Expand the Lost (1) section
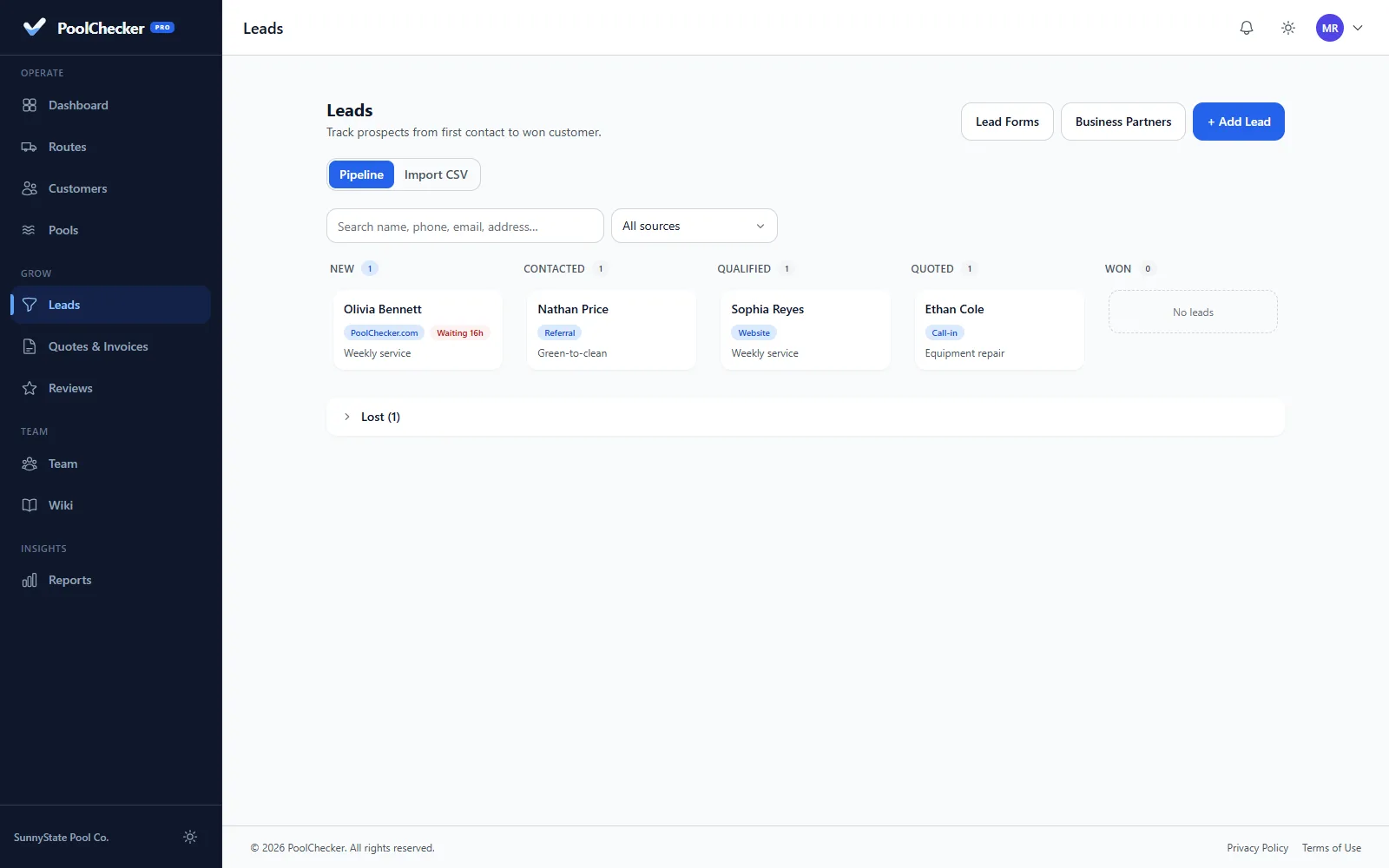Image resolution: width=1389 pixels, height=868 pixels. tap(806, 417)
